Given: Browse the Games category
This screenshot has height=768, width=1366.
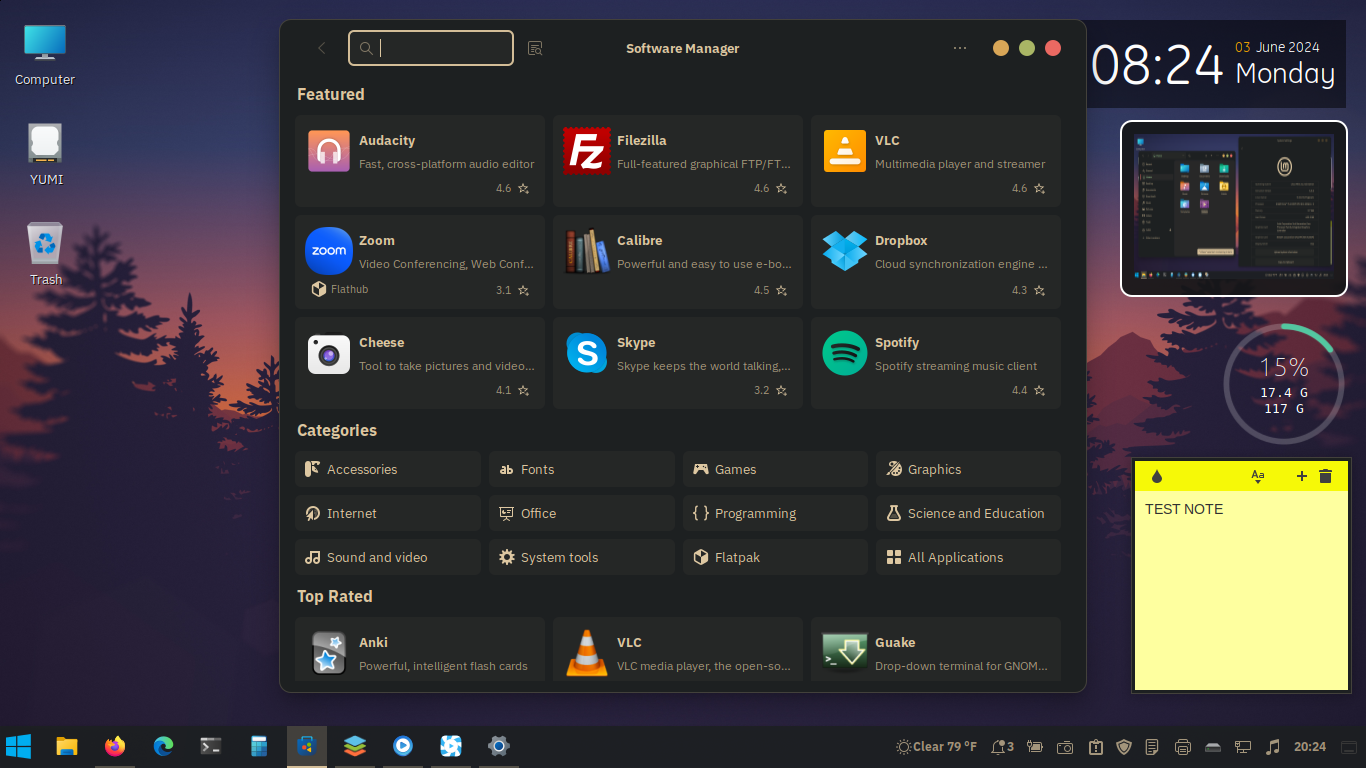Looking at the screenshot, I should tap(775, 469).
